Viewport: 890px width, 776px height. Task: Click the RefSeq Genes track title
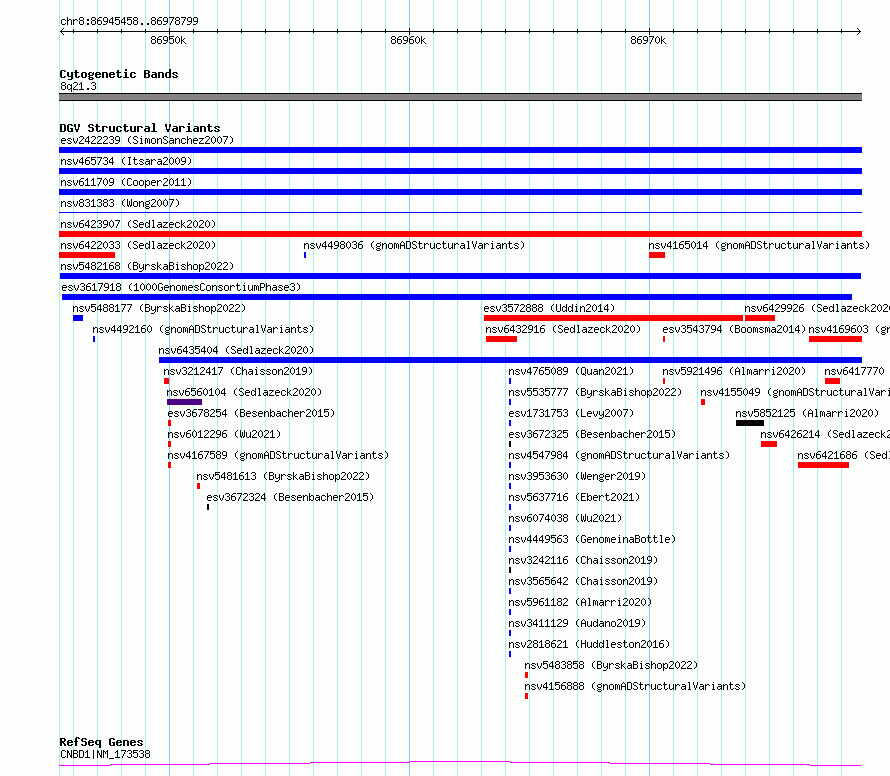[x=101, y=743]
